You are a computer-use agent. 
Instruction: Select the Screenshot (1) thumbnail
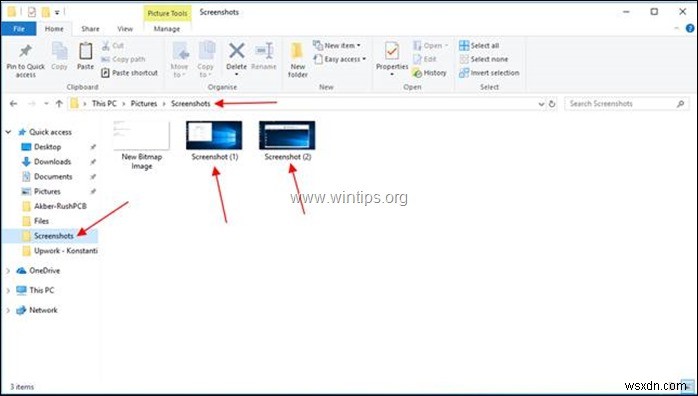(x=215, y=135)
